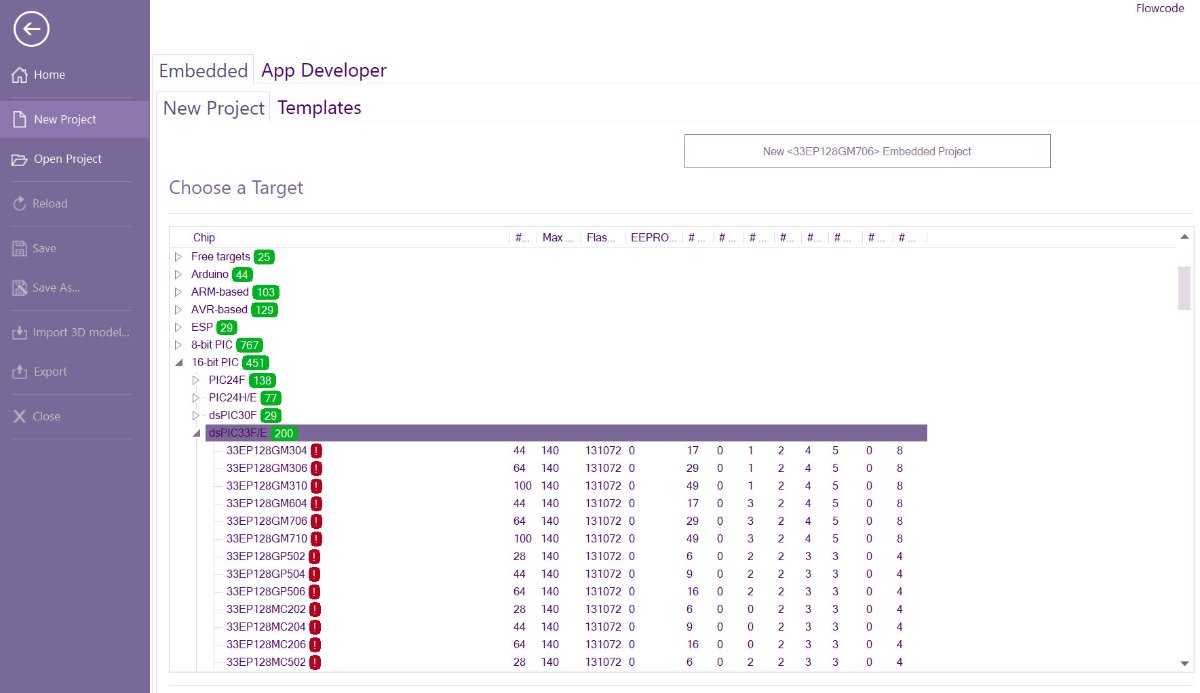This screenshot has height=693, width=1200.
Task: Sort by the Flas... column header
Action: (x=603, y=238)
